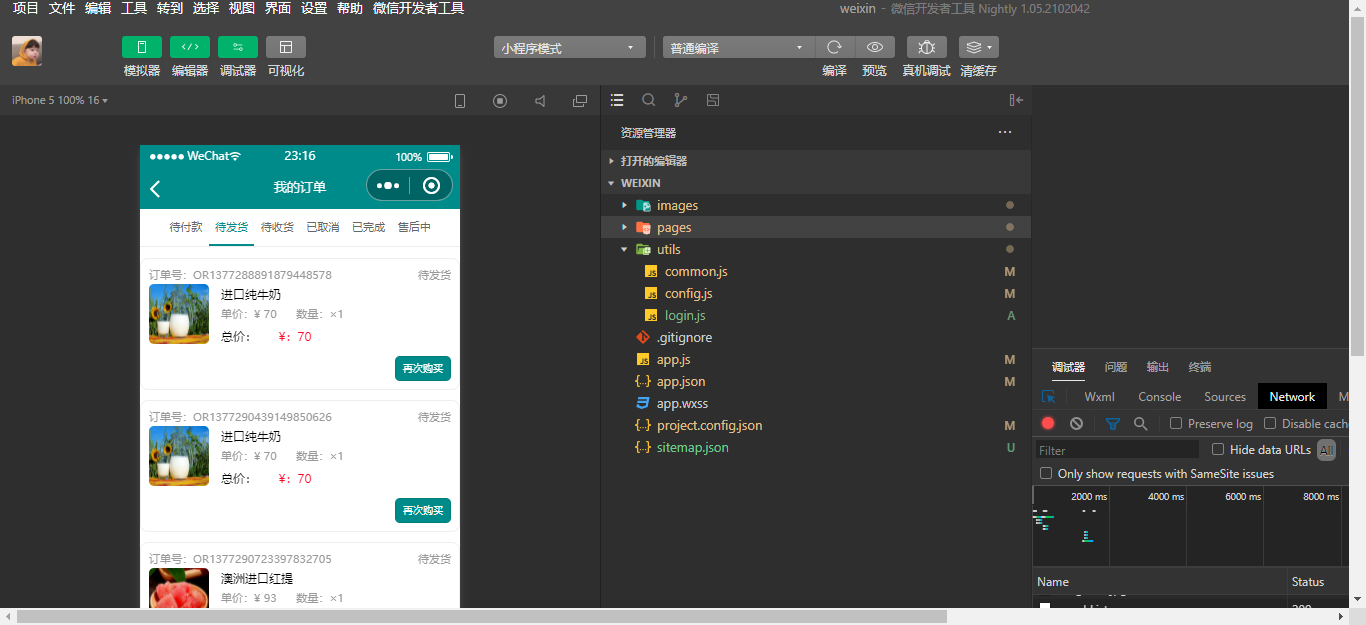The height and width of the screenshot is (625, 1366).
Task: Click the preview eye icon
Action: pos(875,47)
